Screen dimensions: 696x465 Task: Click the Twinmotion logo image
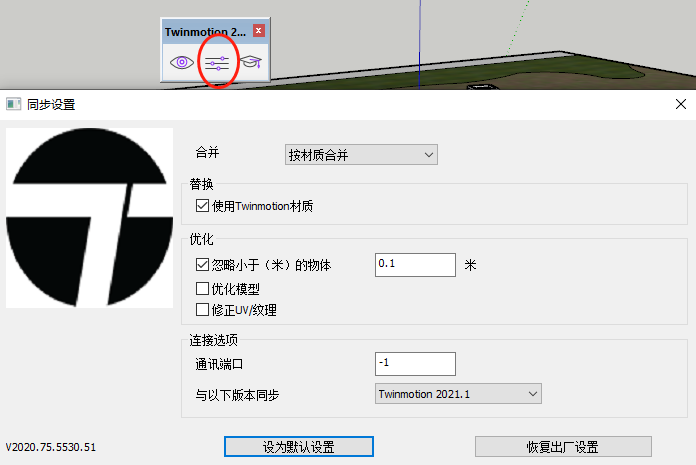coord(89,217)
